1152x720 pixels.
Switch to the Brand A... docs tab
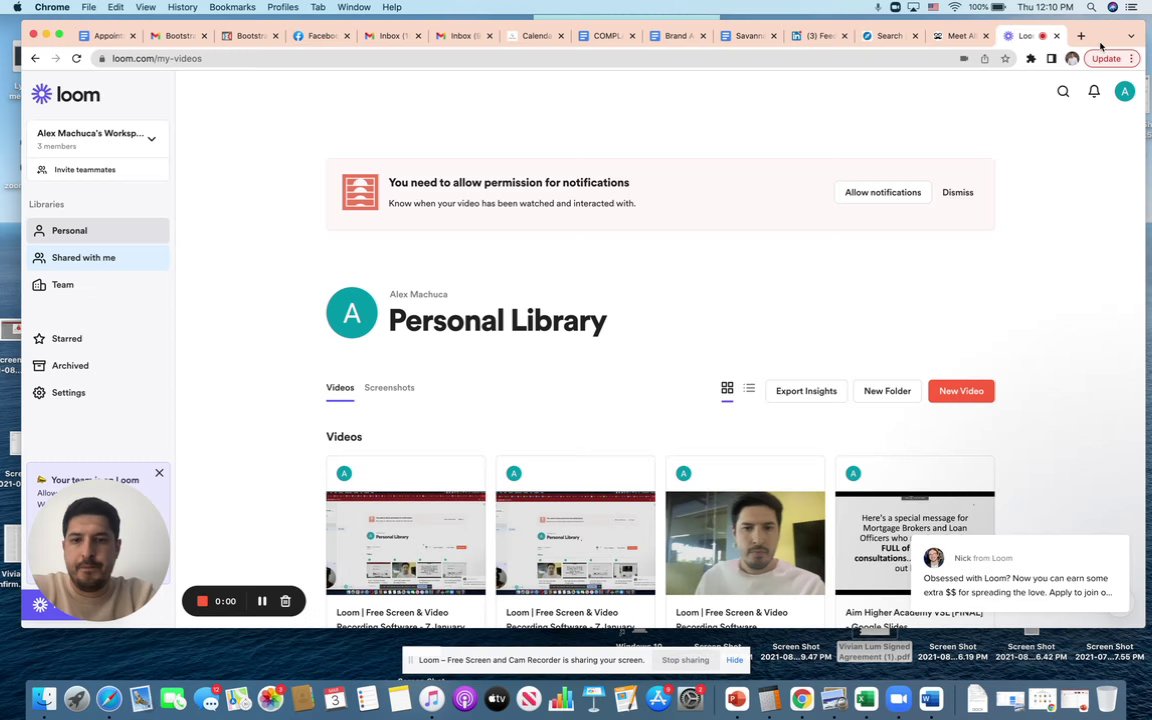tap(679, 36)
